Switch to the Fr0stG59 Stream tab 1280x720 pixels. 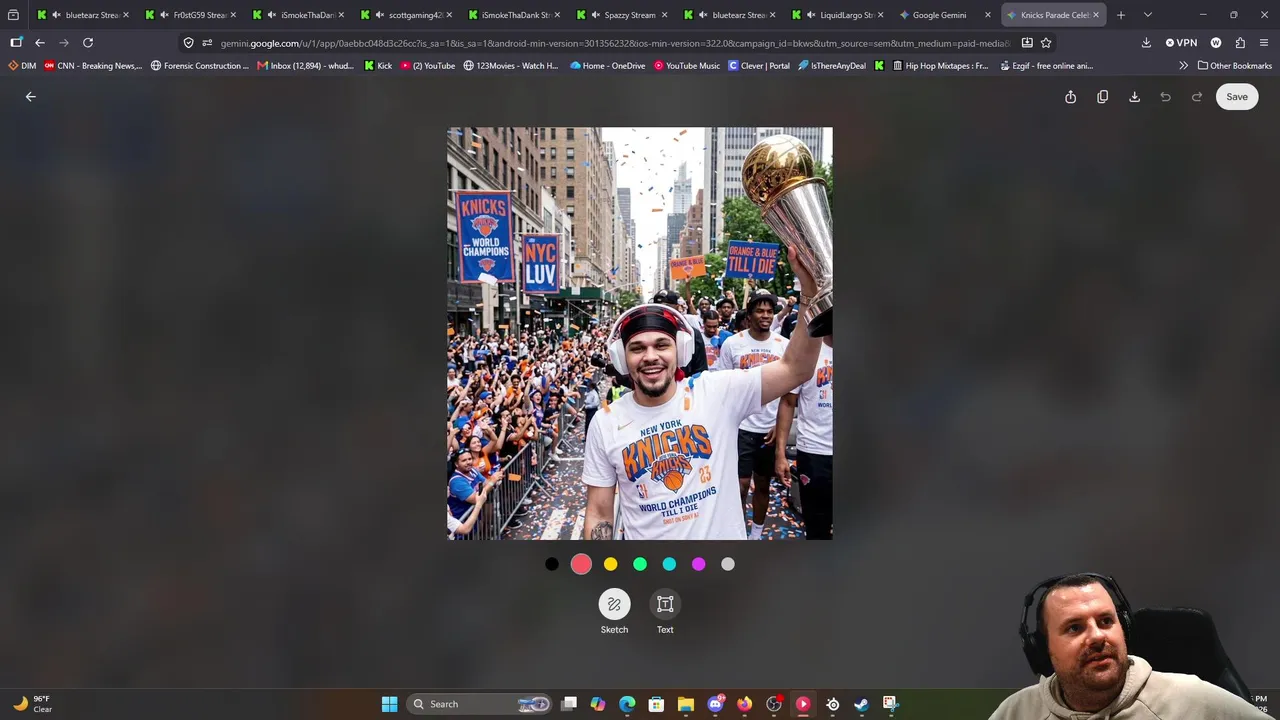pos(190,15)
